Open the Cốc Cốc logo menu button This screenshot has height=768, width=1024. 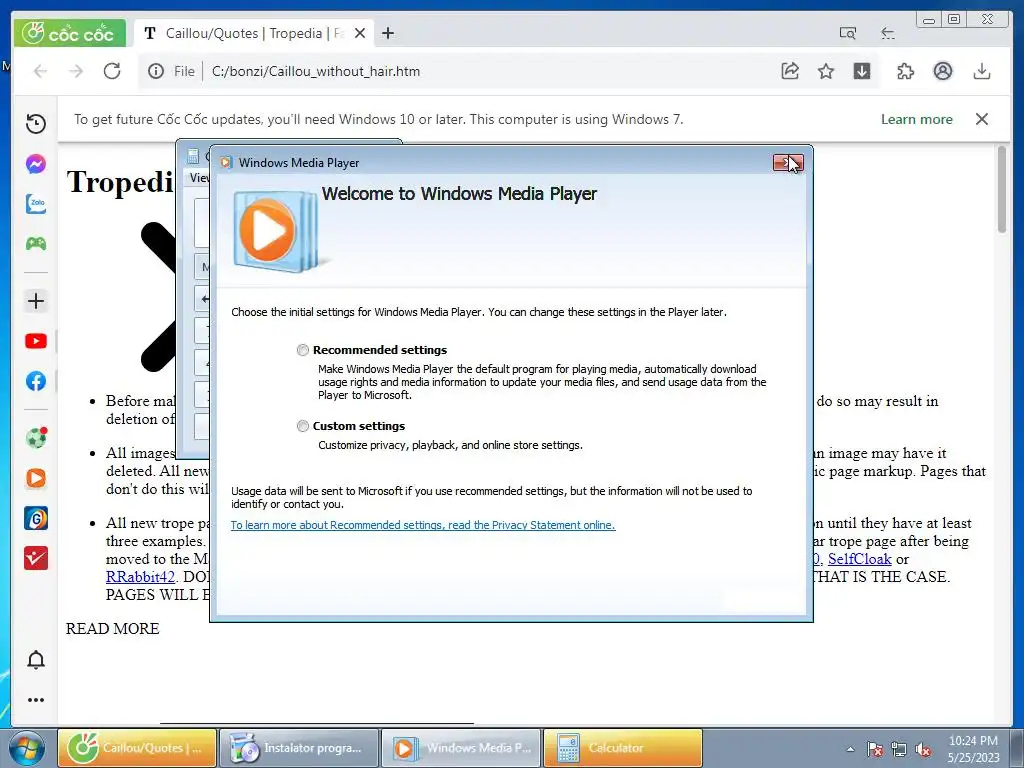click(x=69, y=33)
